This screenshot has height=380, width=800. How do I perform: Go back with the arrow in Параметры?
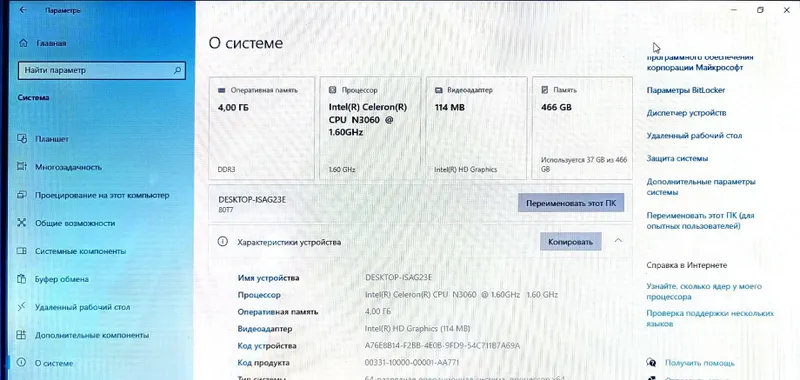point(22,10)
